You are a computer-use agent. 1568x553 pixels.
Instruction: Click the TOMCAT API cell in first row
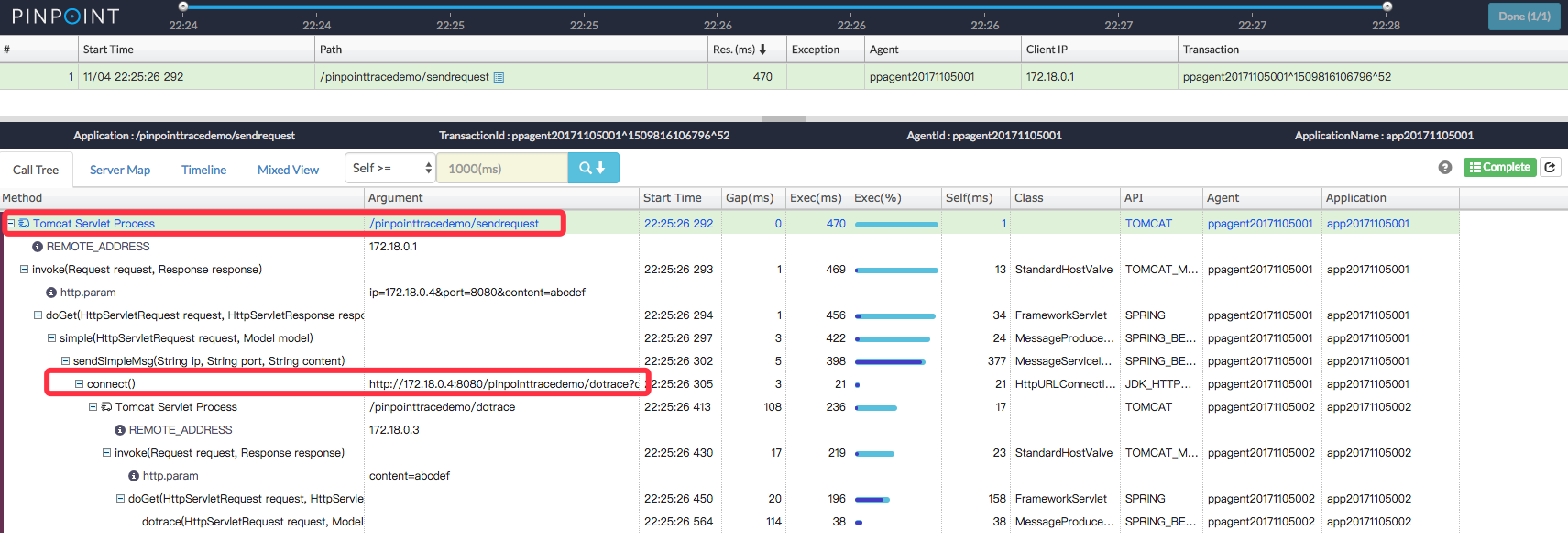(1148, 224)
